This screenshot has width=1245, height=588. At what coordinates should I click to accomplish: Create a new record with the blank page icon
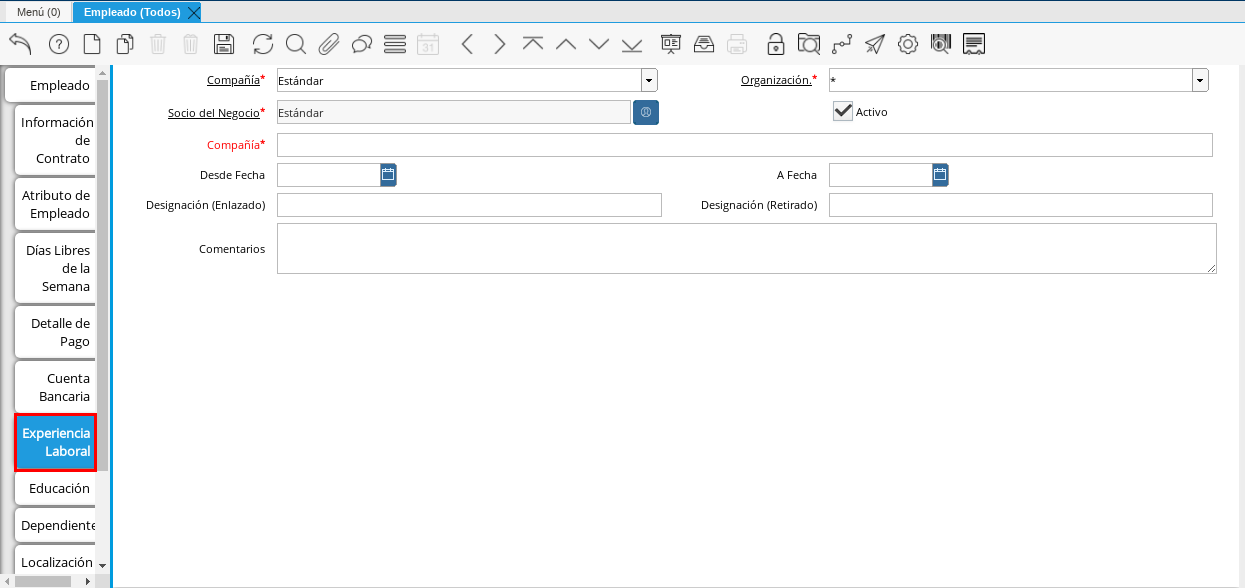pos(92,44)
